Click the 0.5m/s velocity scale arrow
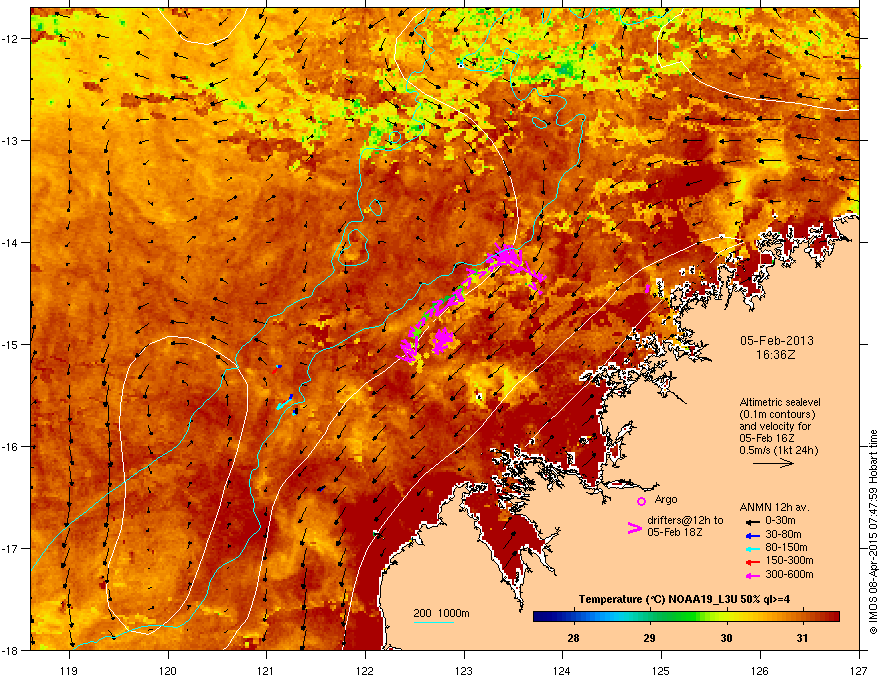Screen dimensions: 880x680 (x=773, y=463)
